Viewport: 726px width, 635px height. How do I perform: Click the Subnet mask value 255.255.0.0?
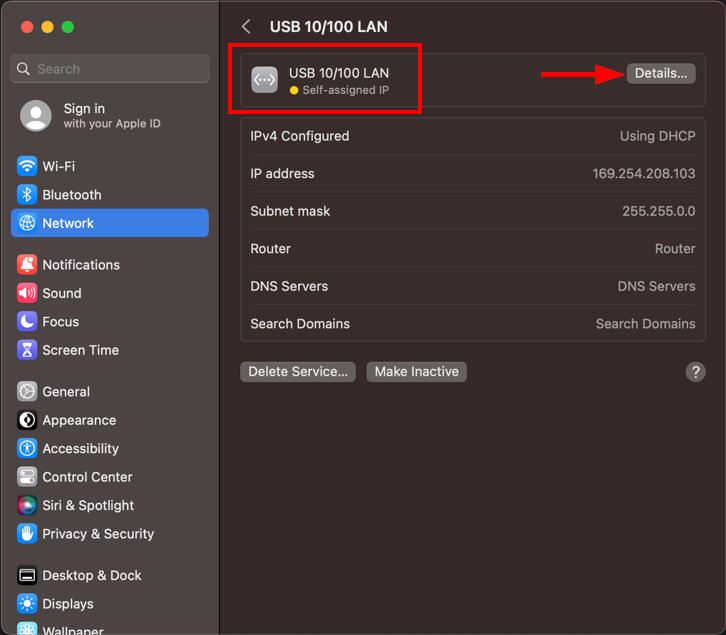658,211
